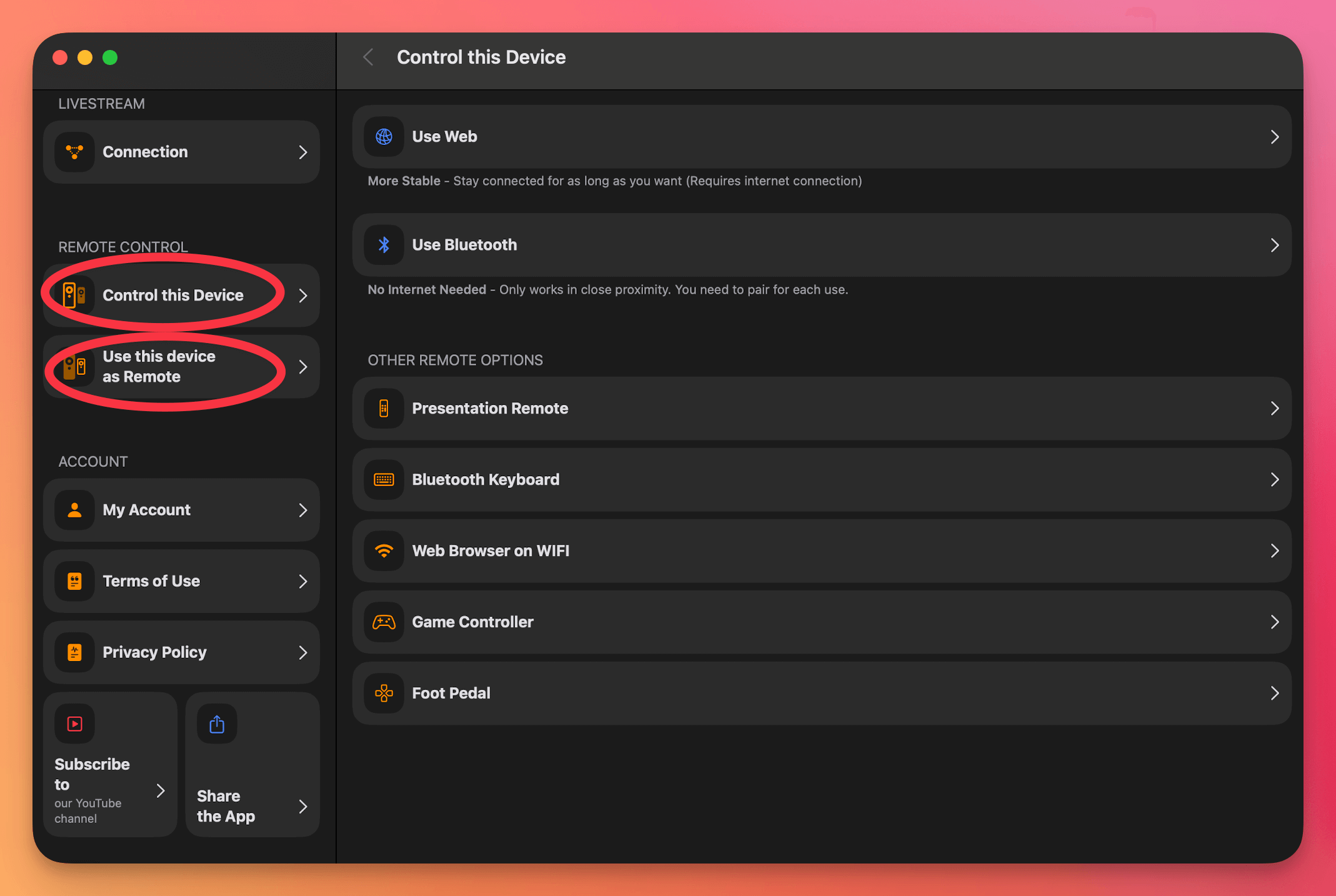Click the My Account row chevron
This screenshot has height=896, width=1336.
pos(303,510)
